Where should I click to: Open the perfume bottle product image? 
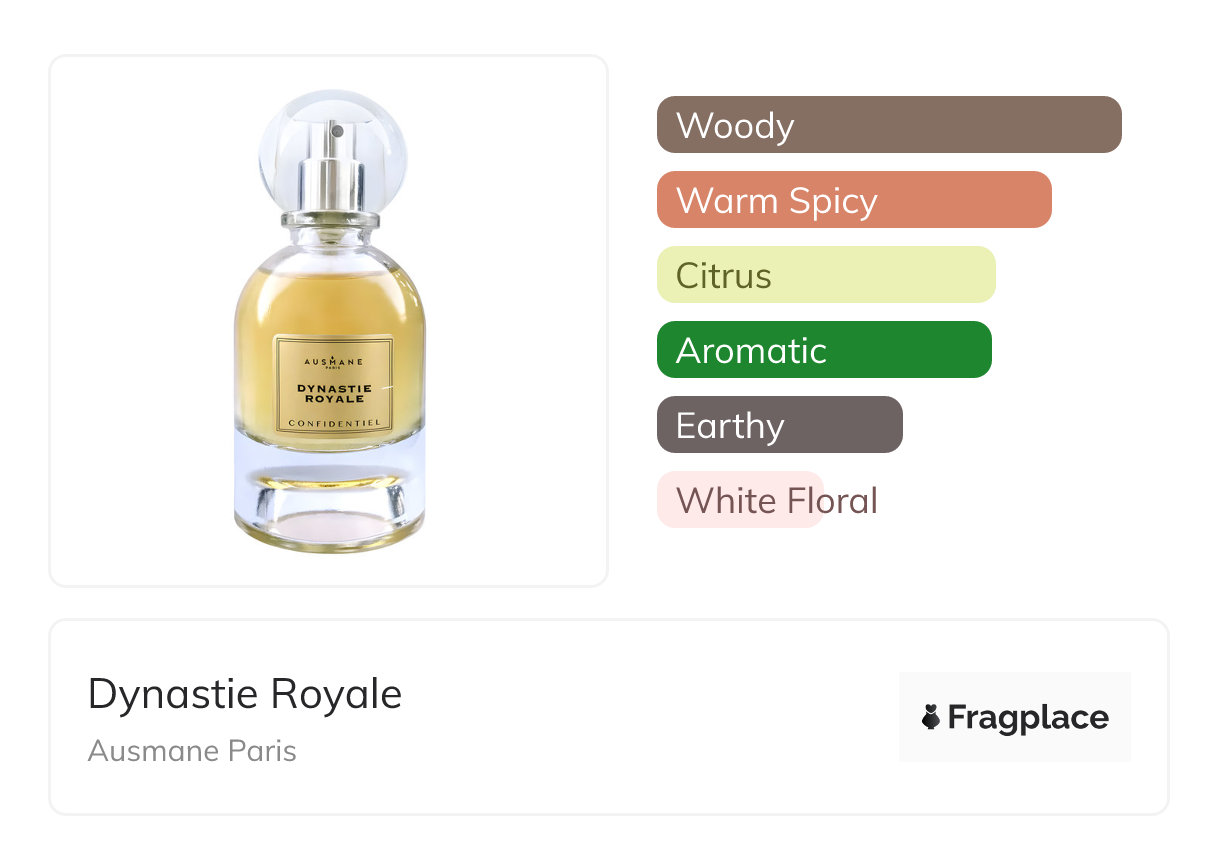[x=329, y=321]
